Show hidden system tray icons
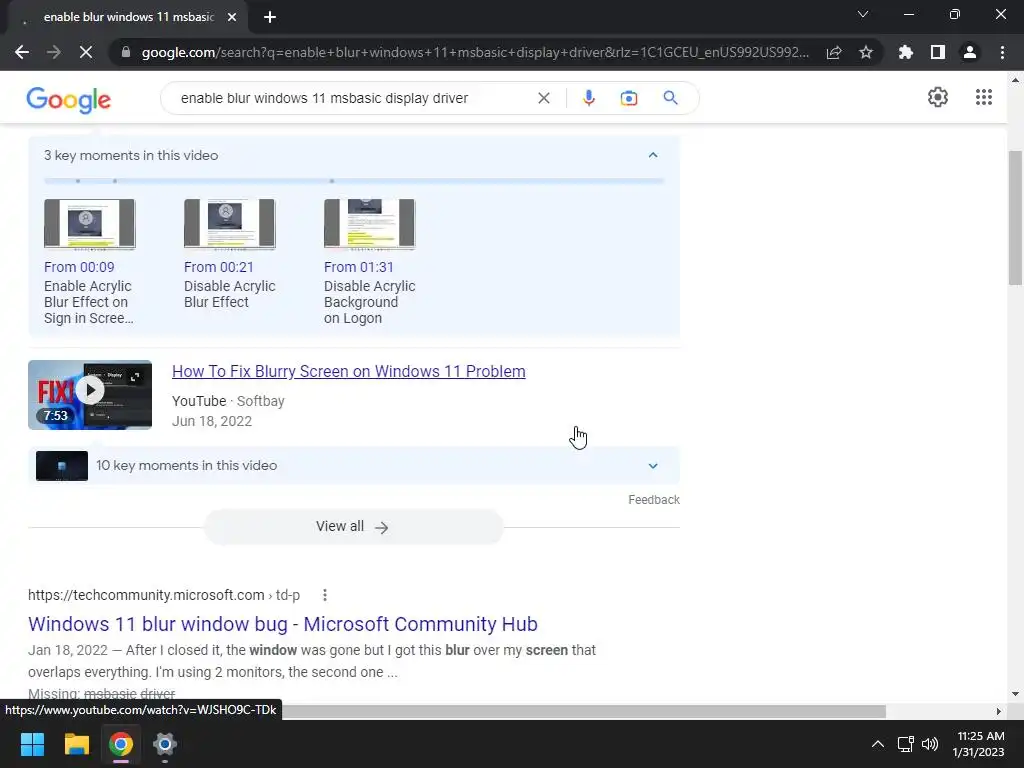1024x768 pixels. click(878, 744)
